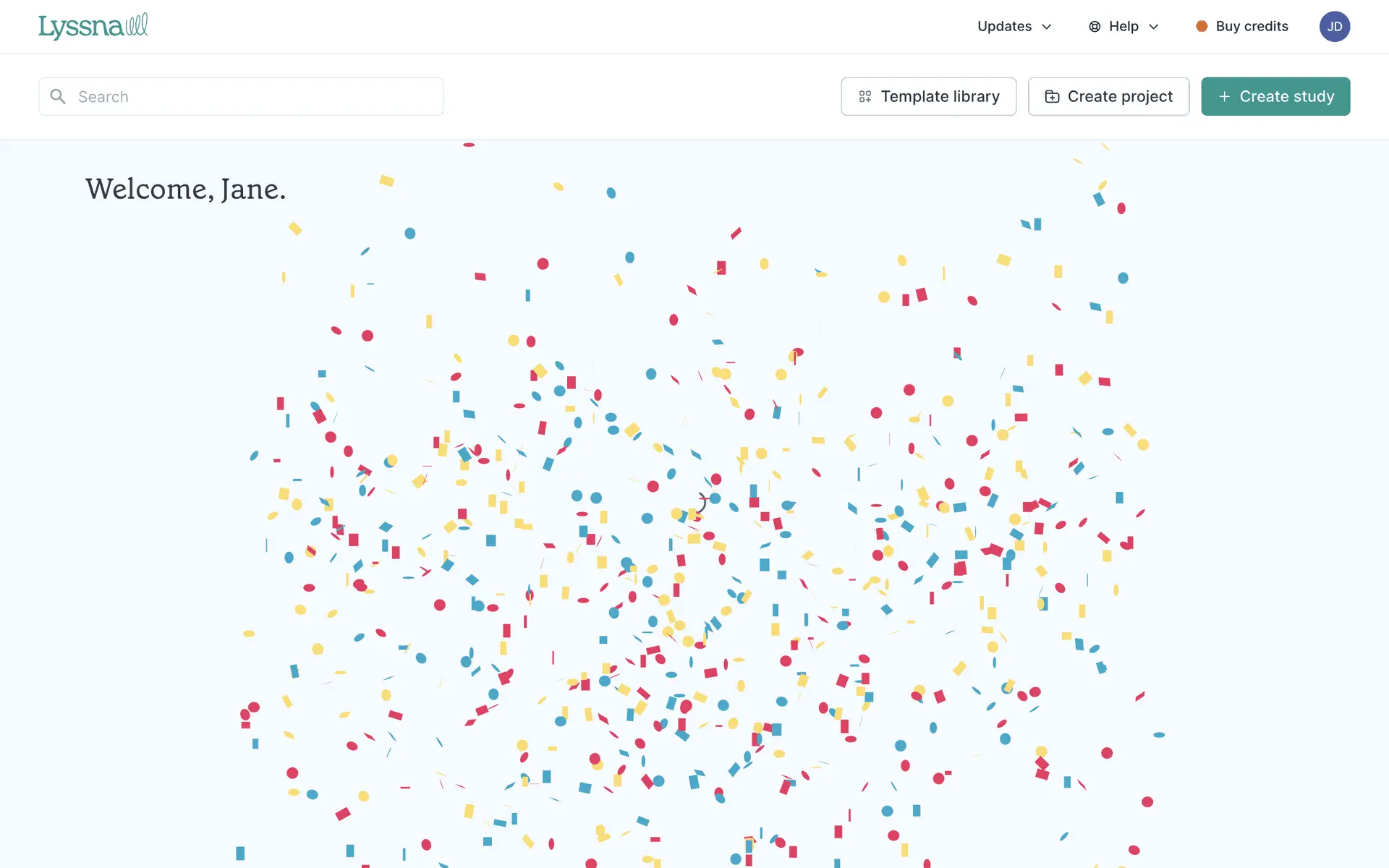This screenshot has width=1389, height=868.
Task: Click the looping scribble beside the Lyssna wordmark
Action: pyautogui.click(x=137, y=25)
